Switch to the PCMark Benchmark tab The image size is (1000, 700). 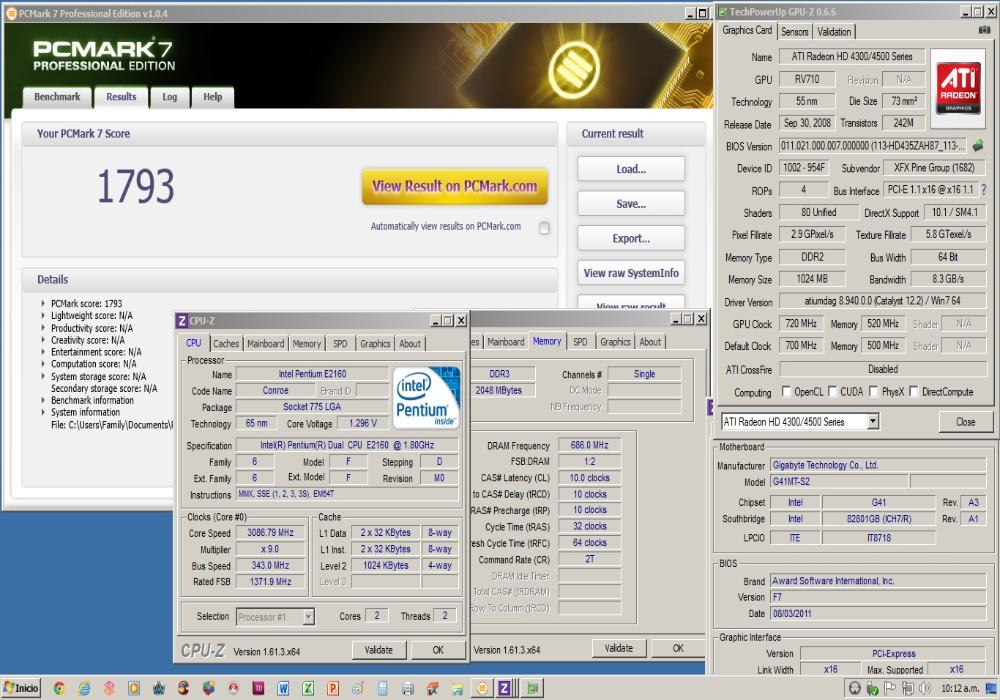click(57, 97)
